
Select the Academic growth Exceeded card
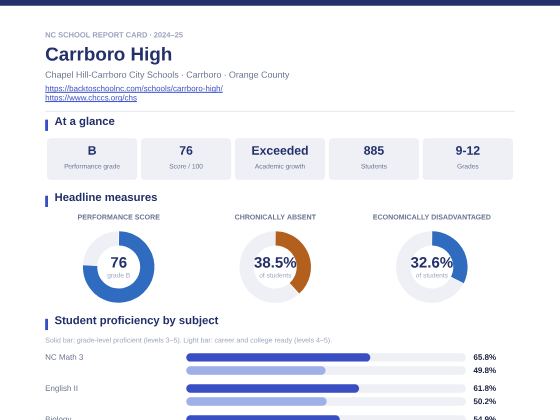click(280, 159)
